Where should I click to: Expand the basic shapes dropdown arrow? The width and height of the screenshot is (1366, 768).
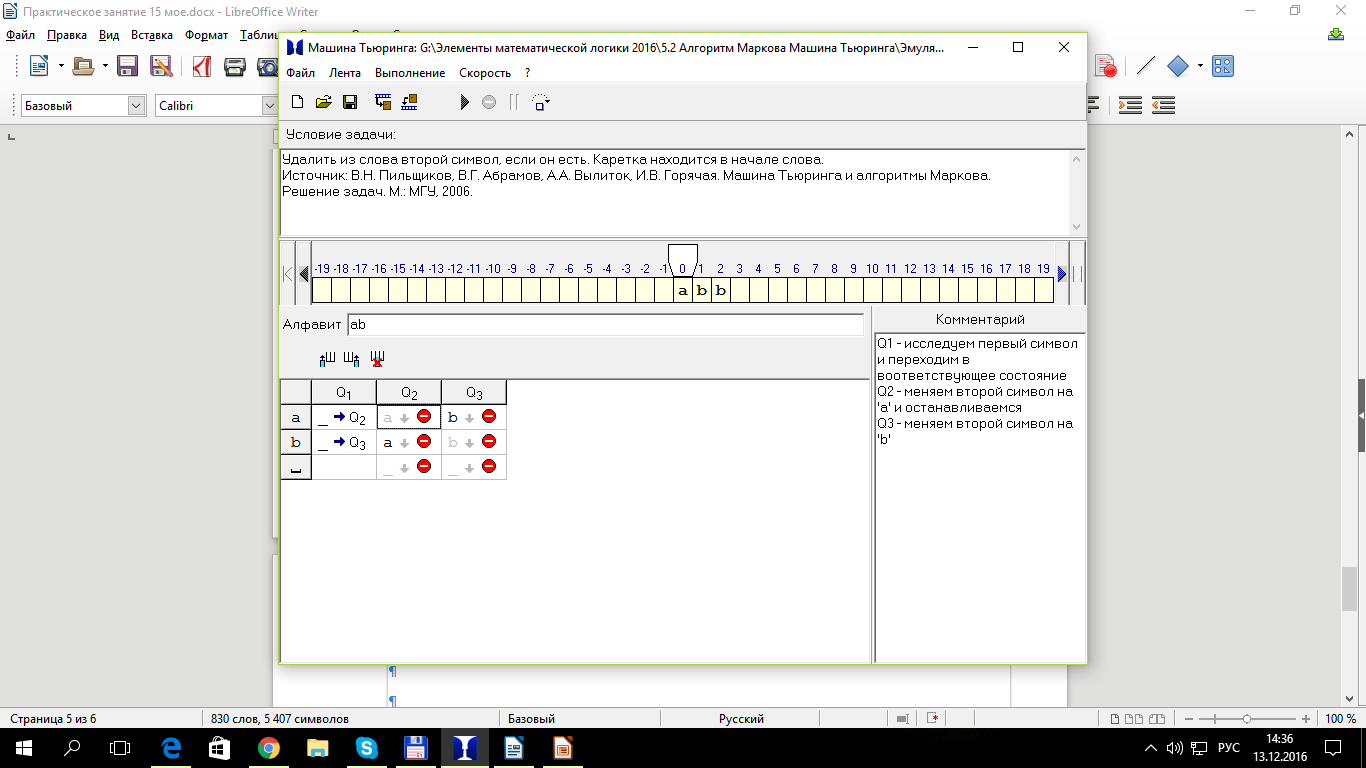[1200, 66]
